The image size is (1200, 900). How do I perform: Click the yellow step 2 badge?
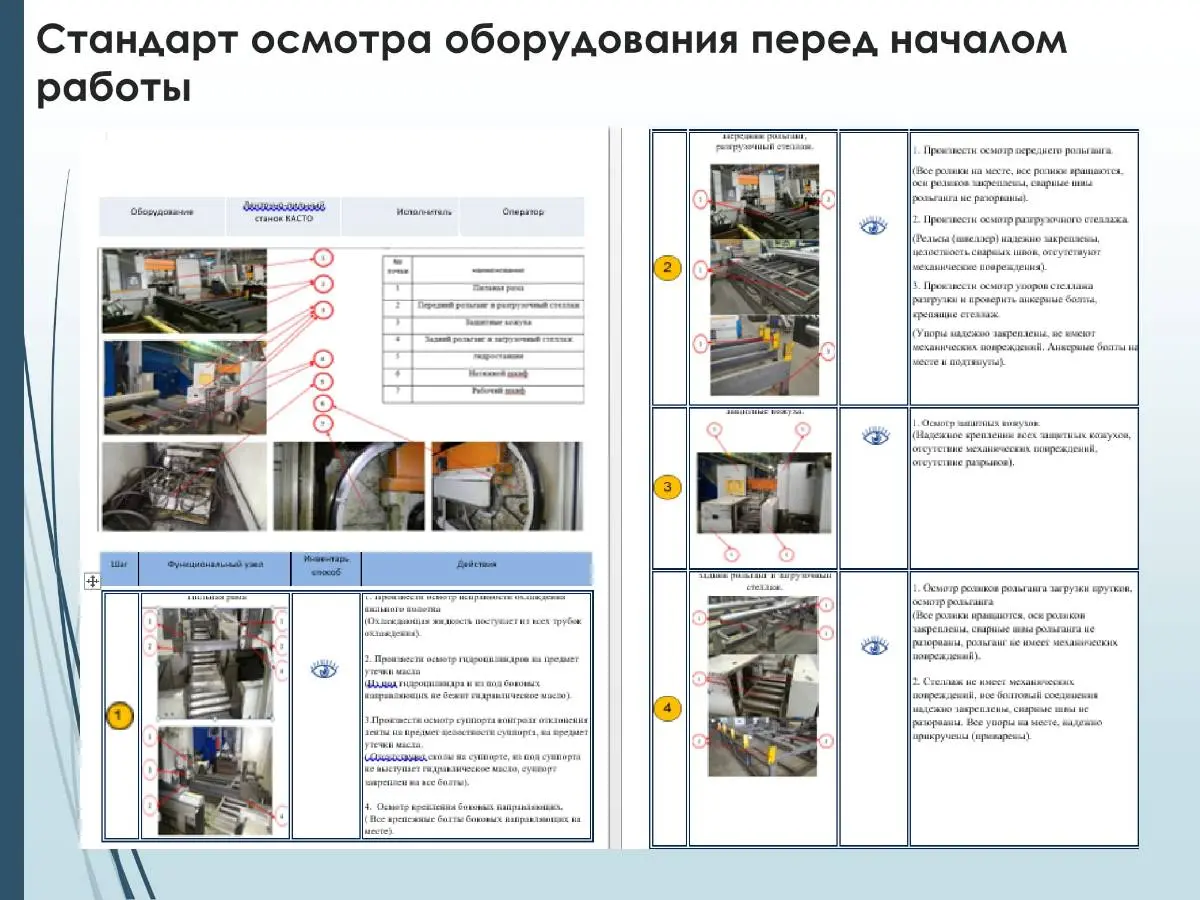point(668,267)
